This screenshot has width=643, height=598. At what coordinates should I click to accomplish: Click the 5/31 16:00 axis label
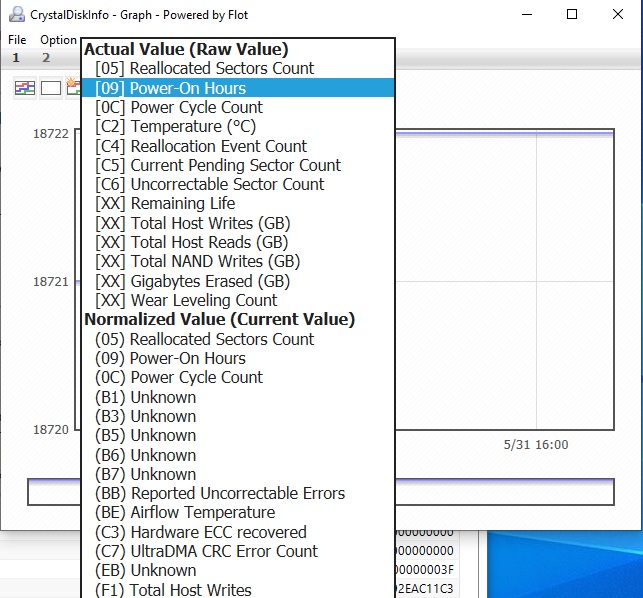536,445
